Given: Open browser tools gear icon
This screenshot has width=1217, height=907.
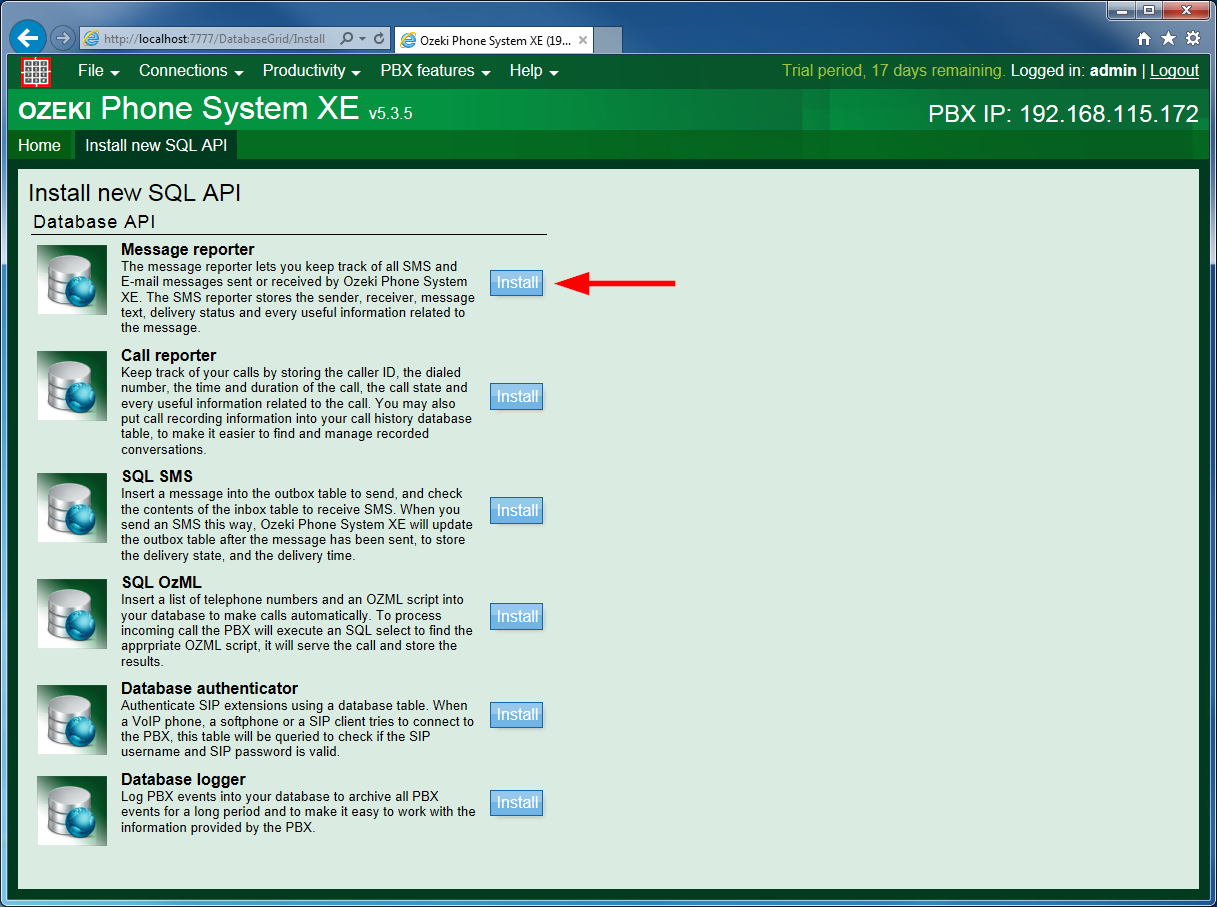Looking at the screenshot, I should [x=1193, y=38].
